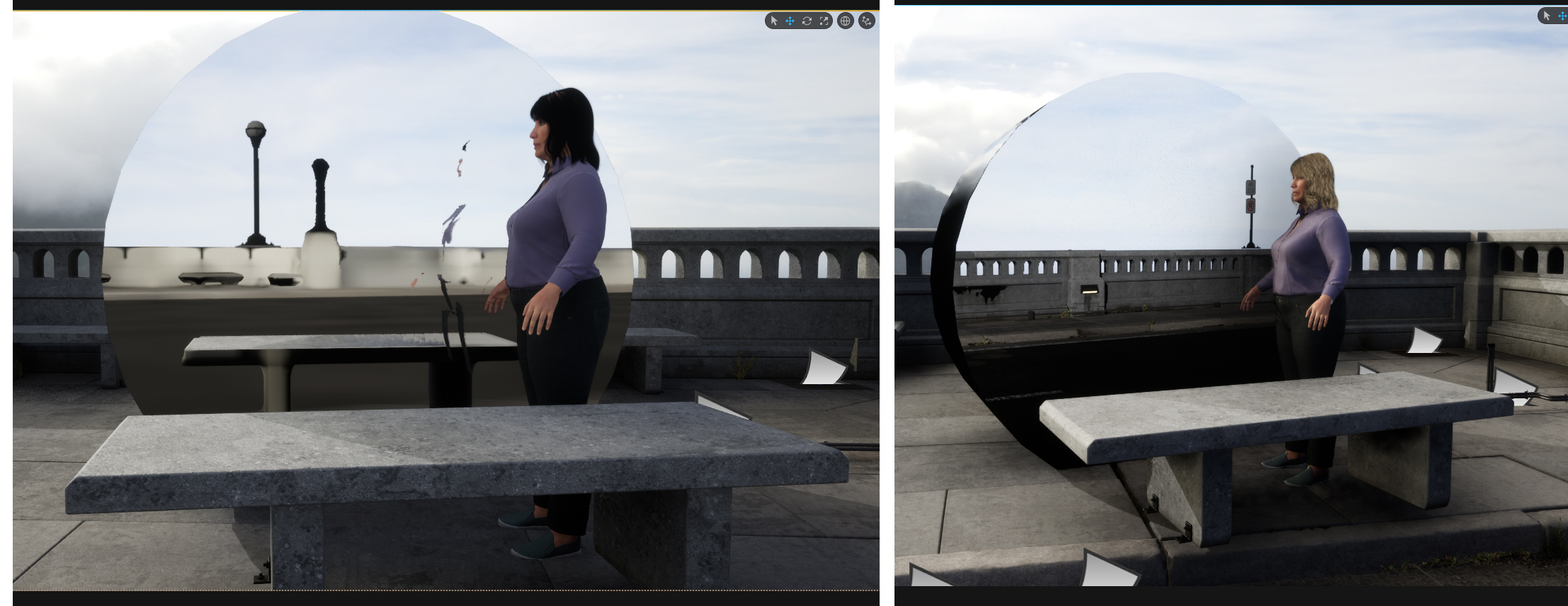
Task: Activate the Select arrow tool in left viewport
Action: pyautogui.click(x=773, y=21)
